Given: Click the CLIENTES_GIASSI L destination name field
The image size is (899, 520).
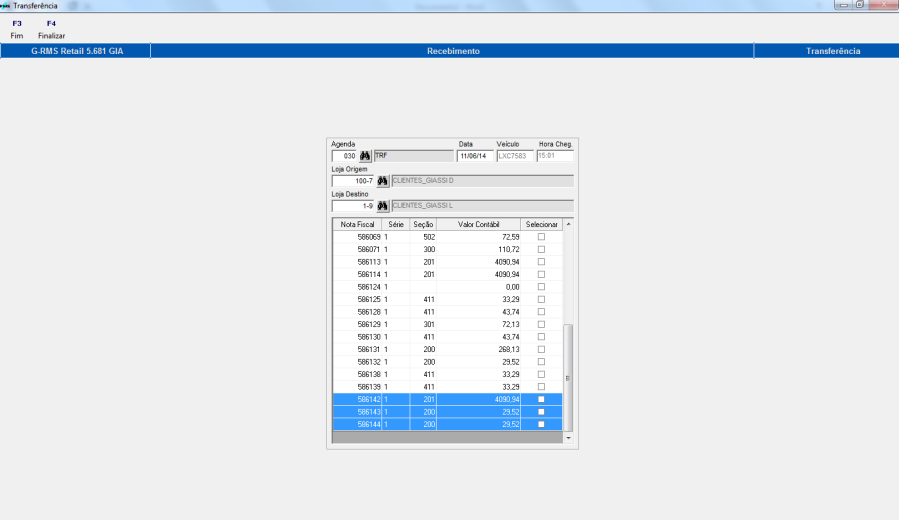Looking at the screenshot, I should click(x=482, y=206).
